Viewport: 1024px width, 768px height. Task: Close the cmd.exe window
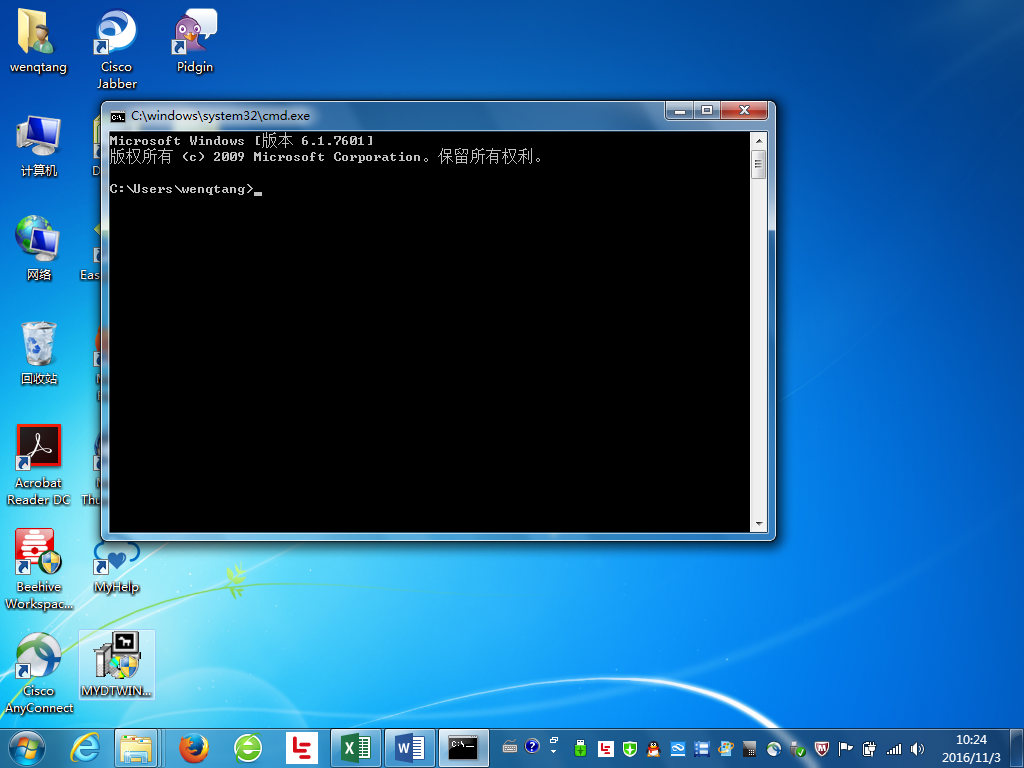coord(744,110)
